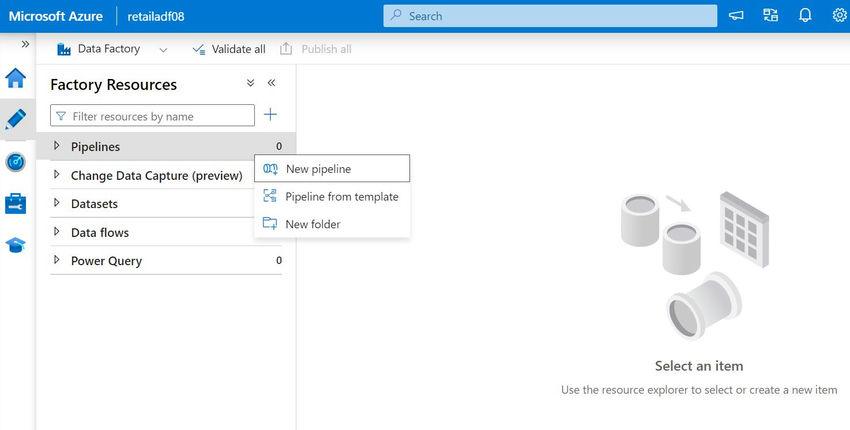The width and height of the screenshot is (850, 430).
Task: Open the settings gear icon
Action: pyautogui.click(x=839, y=16)
